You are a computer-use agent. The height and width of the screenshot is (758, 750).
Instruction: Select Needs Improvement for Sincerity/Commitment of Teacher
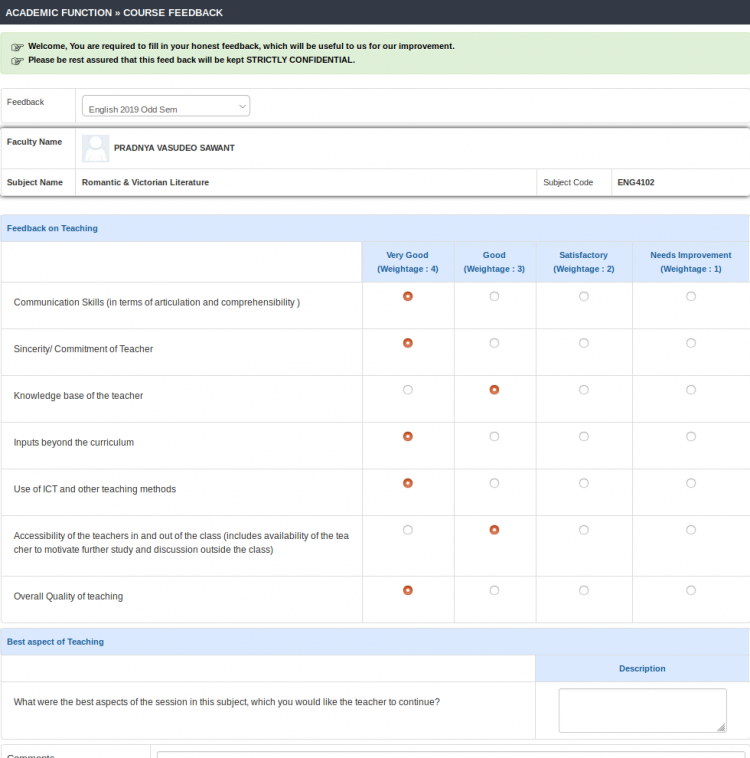691,343
